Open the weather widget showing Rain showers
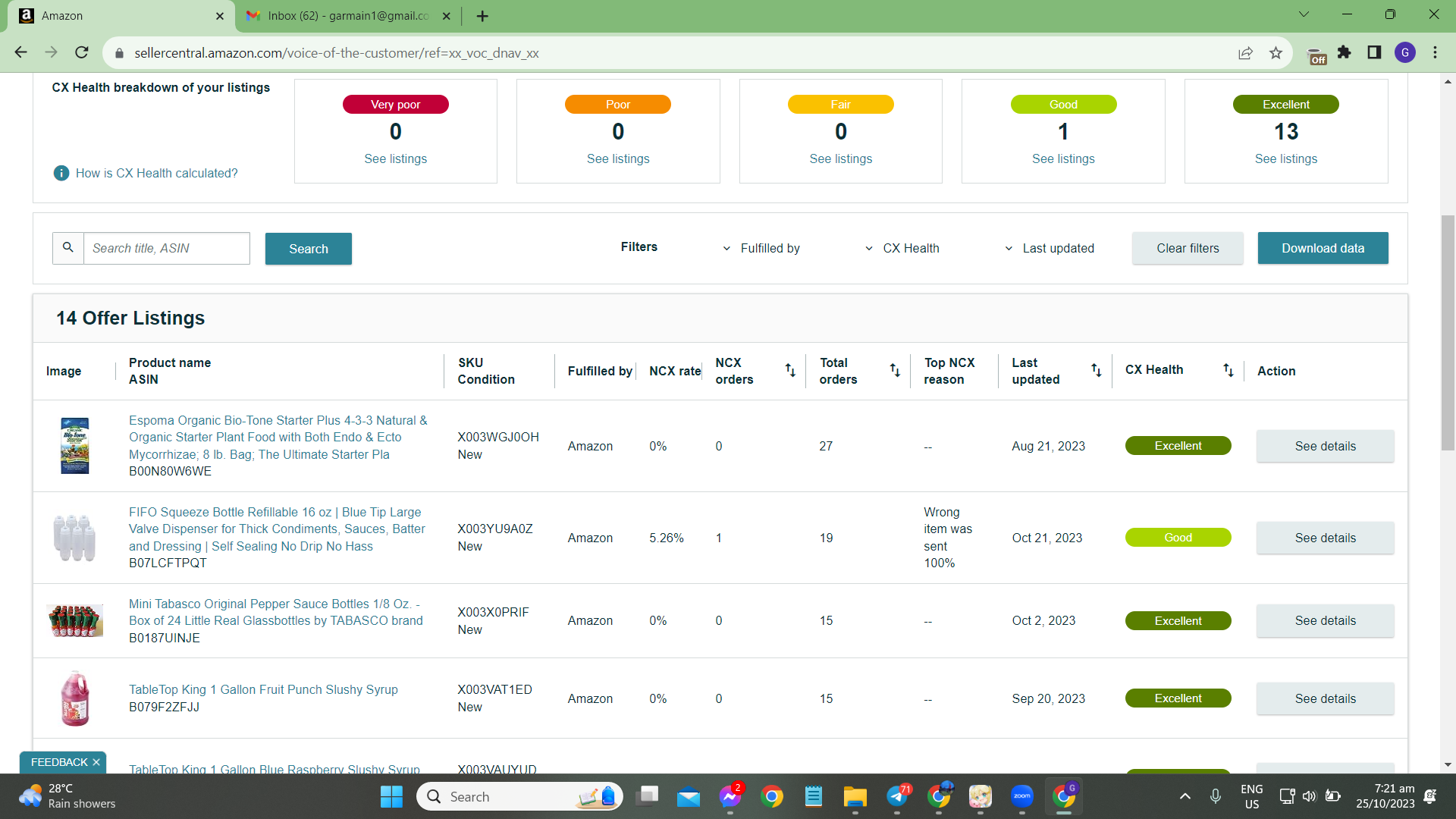1456x819 pixels. point(68,796)
